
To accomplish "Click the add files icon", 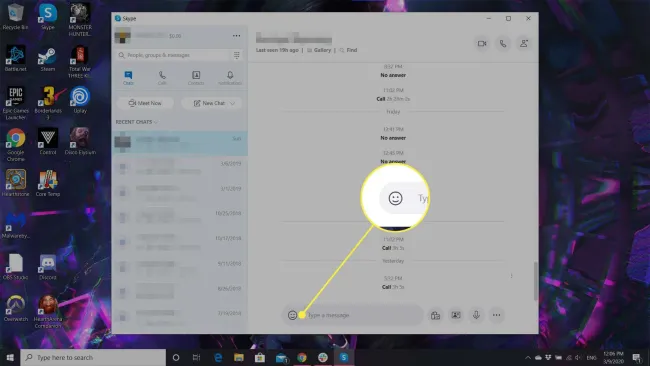I will click(x=435, y=315).
